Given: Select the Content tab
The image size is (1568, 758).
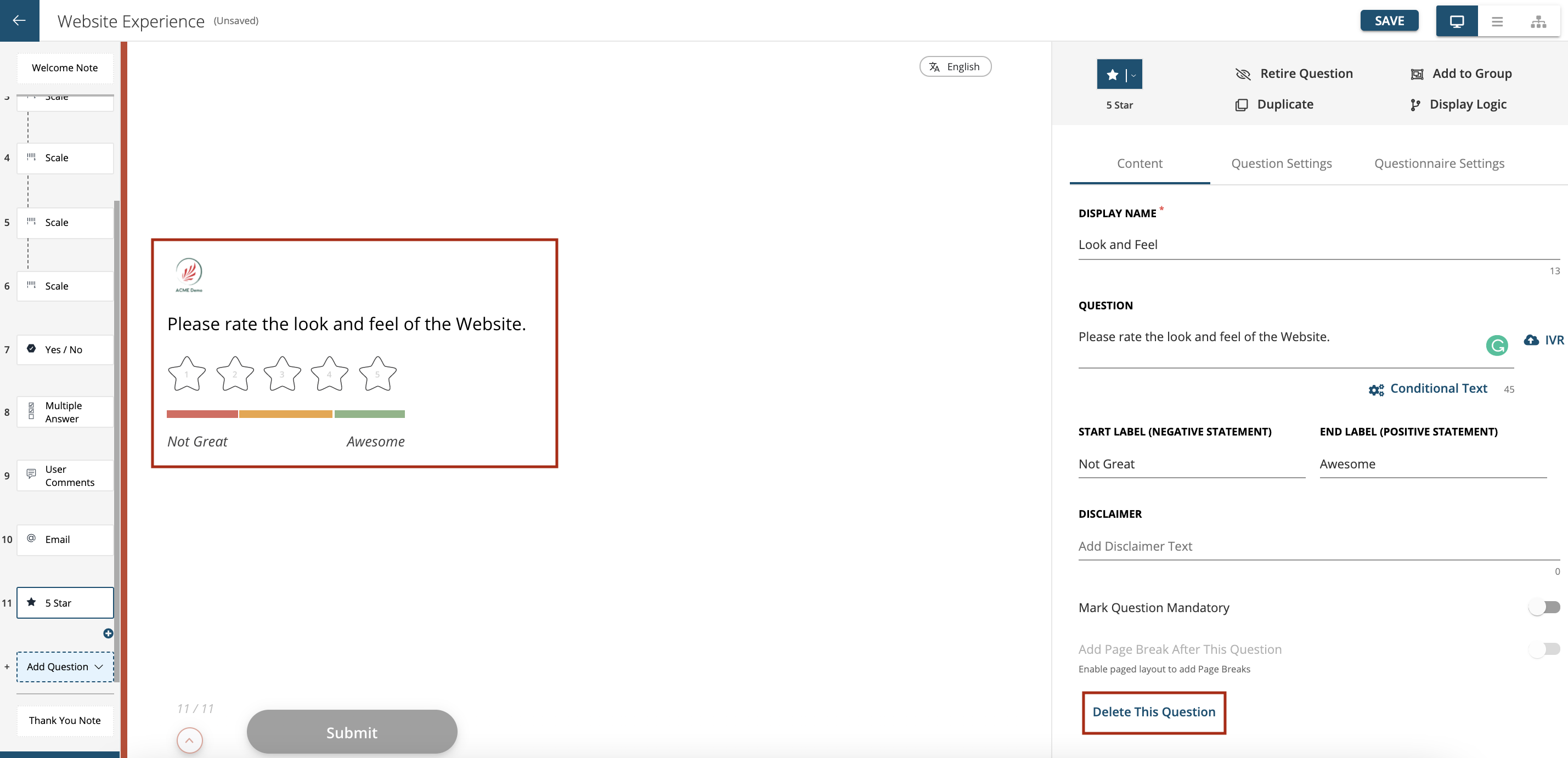Looking at the screenshot, I should tap(1140, 163).
